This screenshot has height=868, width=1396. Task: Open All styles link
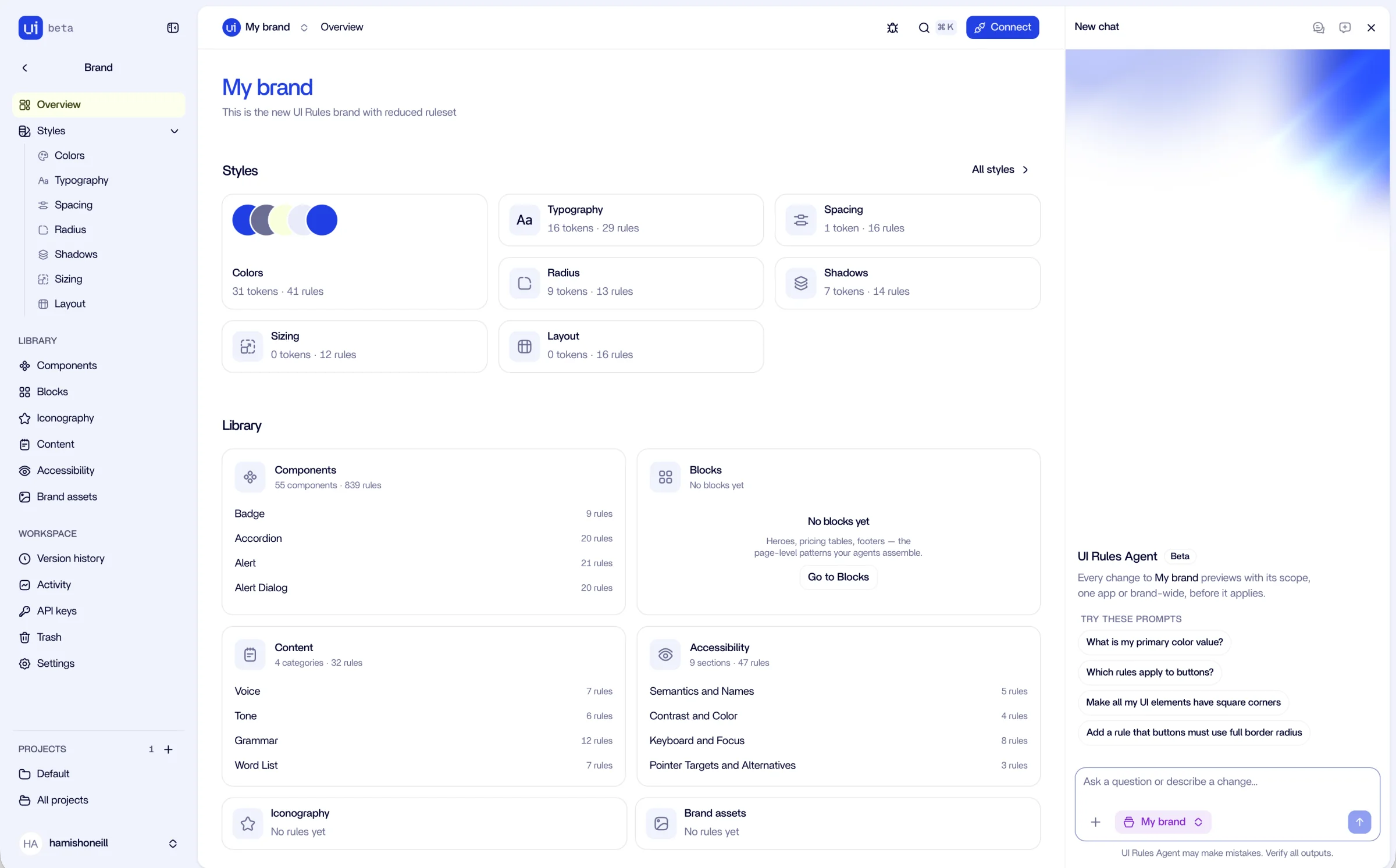[1000, 170]
